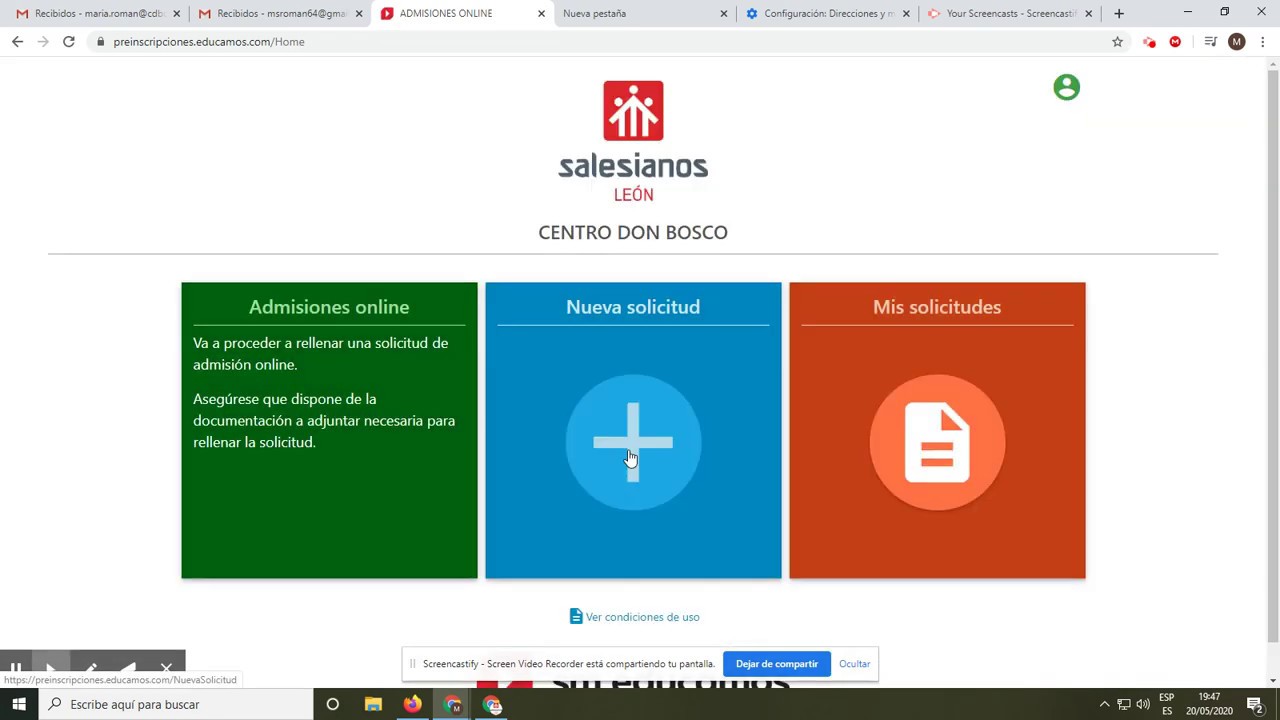Viewport: 1280px width, 720px height.
Task: Go back with the browser back arrow
Action: tap(17, 42)
